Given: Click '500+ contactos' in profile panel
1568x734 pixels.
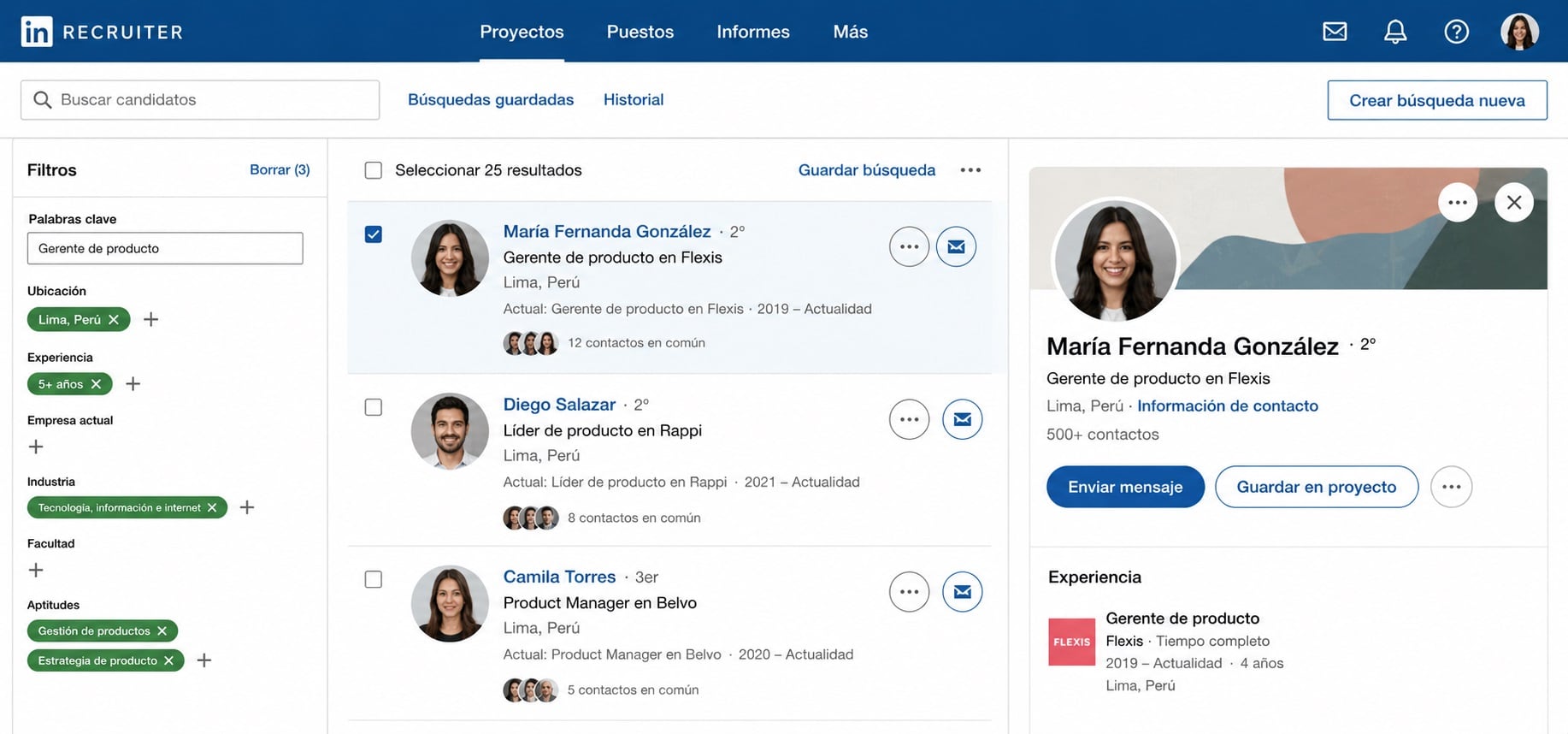Looking at the screenshot, I should coord(1103,434).
